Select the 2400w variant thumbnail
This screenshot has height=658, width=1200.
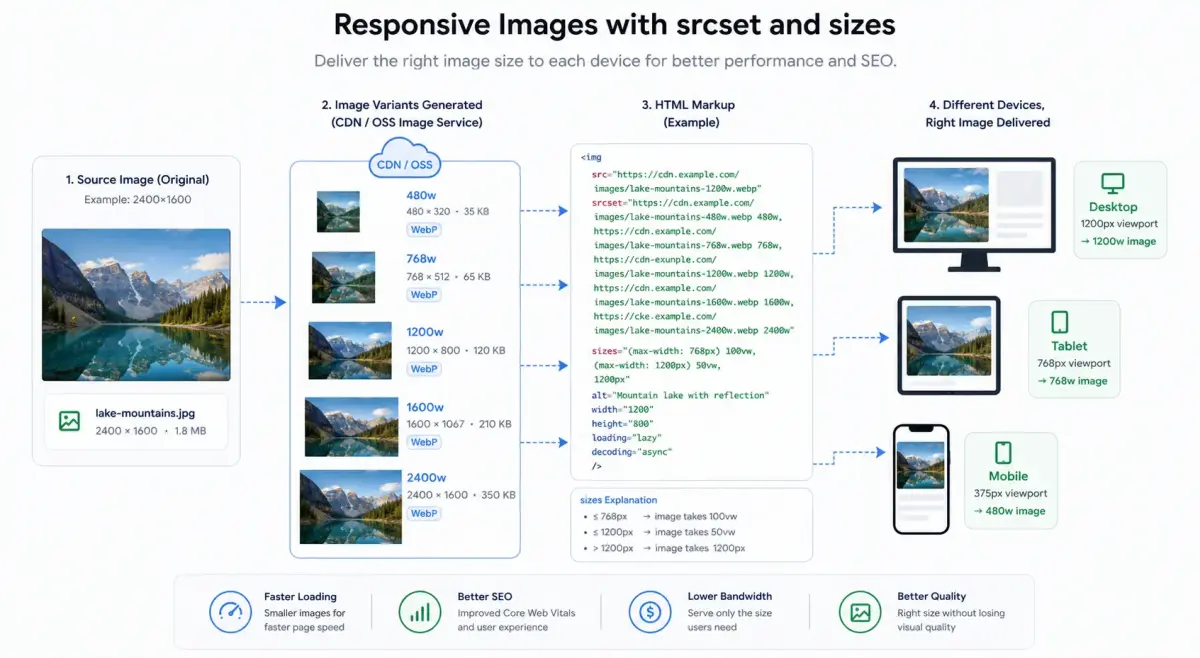[x=350, y=506]
